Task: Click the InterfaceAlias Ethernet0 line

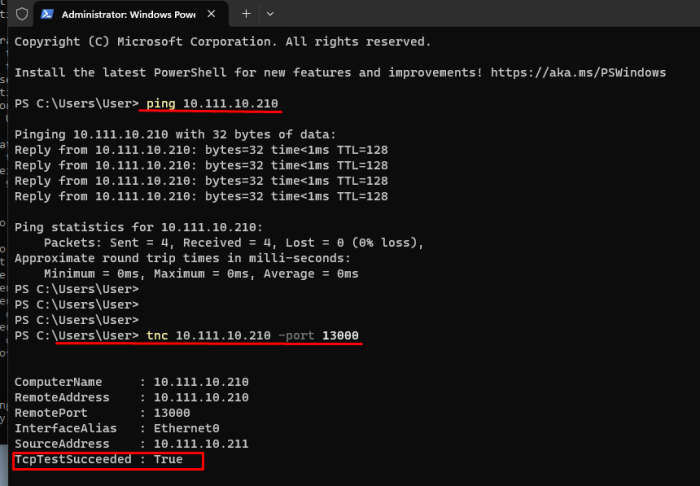Action: [116, 428]
